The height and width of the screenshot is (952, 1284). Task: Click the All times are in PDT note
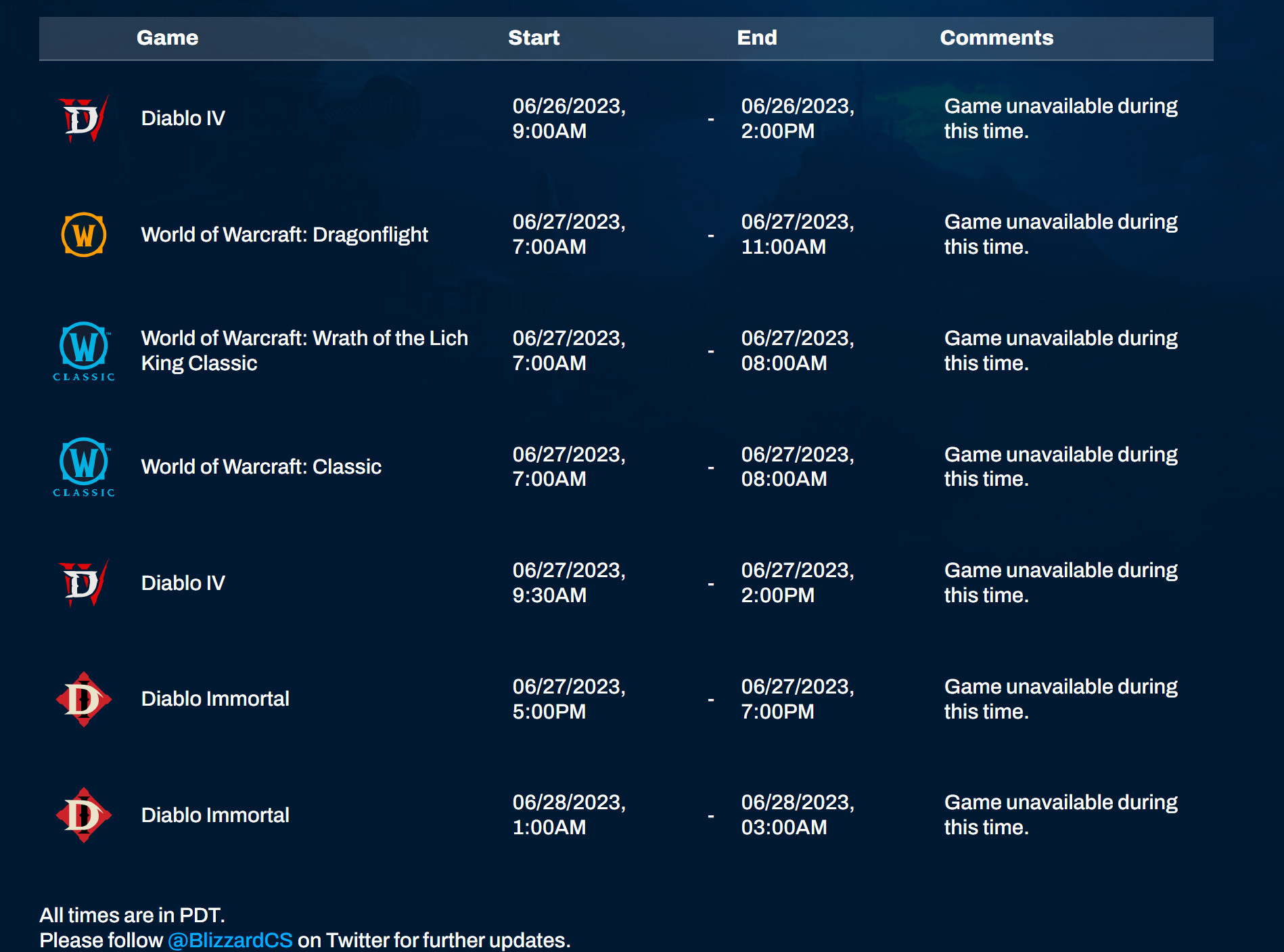pos(132,915)
